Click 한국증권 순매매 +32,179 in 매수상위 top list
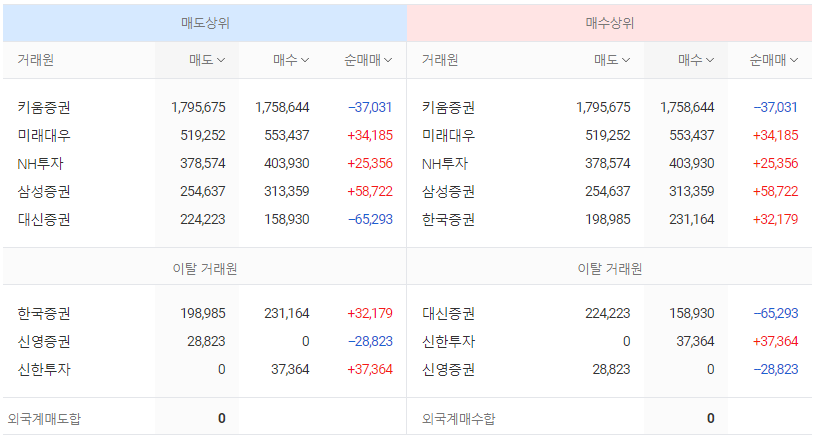Viewport: 818px width, 438px height. pos(775,220)
